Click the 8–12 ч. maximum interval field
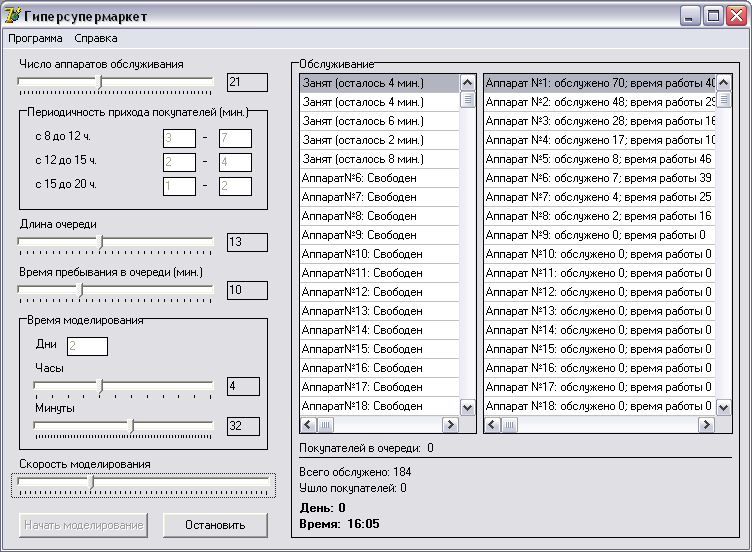 (x=235, y=138)
